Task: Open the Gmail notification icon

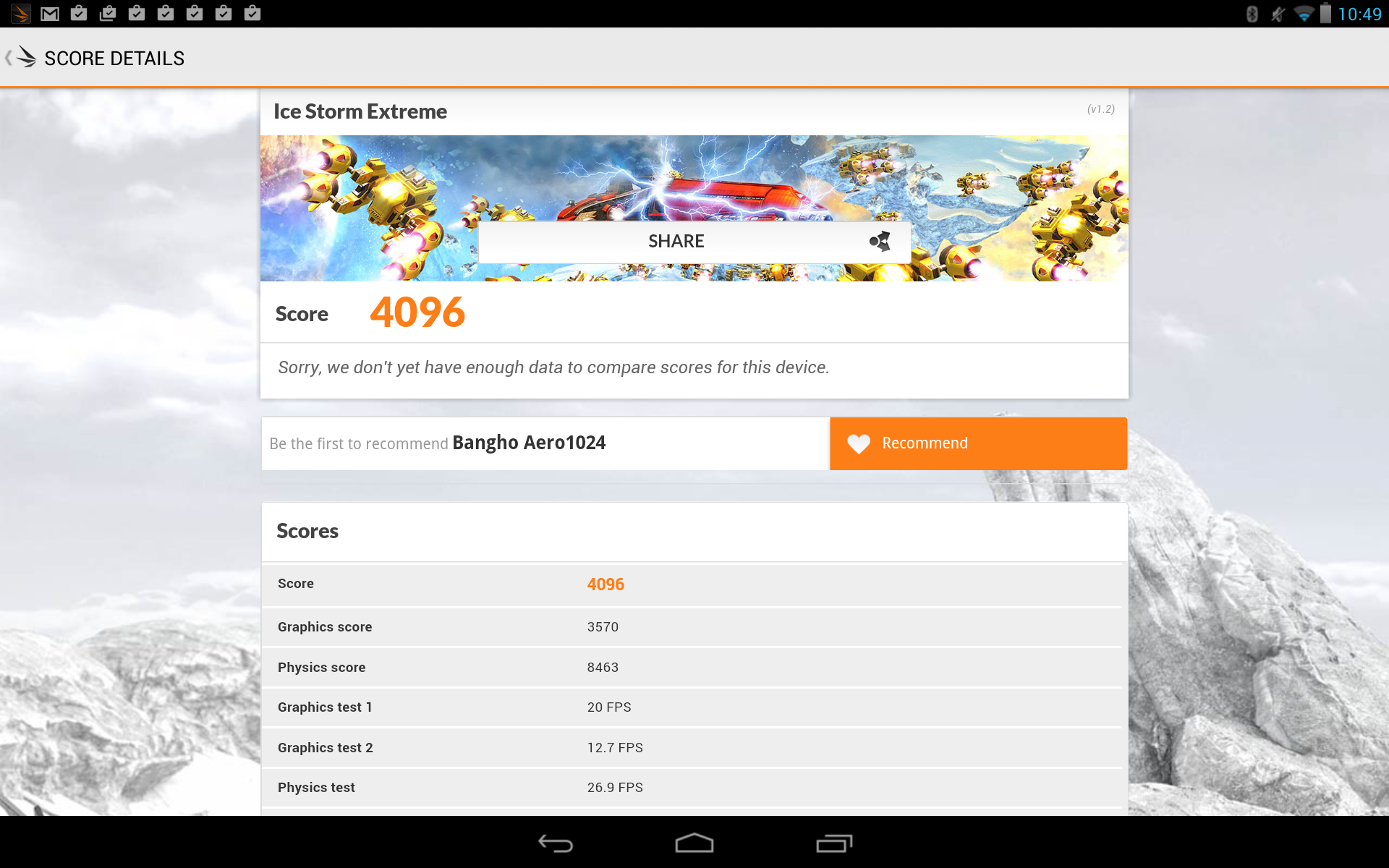Action: 50,13
